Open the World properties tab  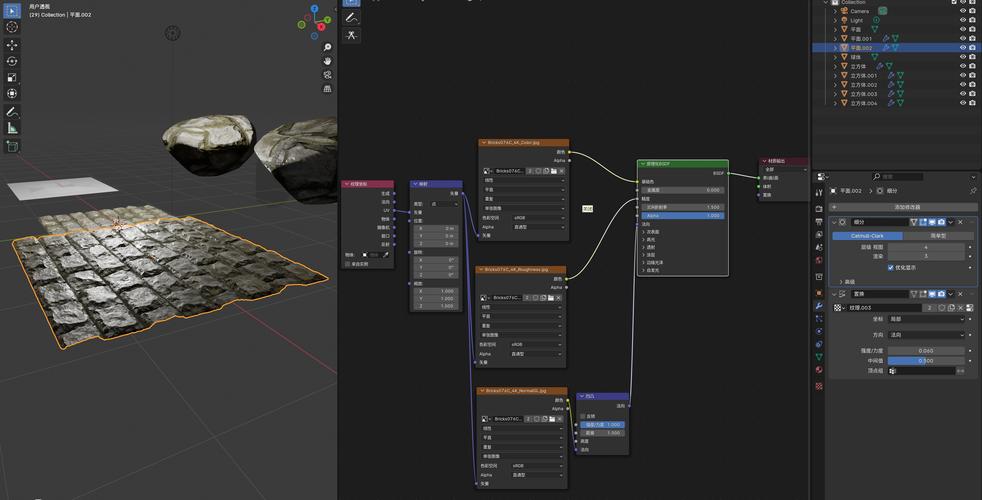coord(819,260)
